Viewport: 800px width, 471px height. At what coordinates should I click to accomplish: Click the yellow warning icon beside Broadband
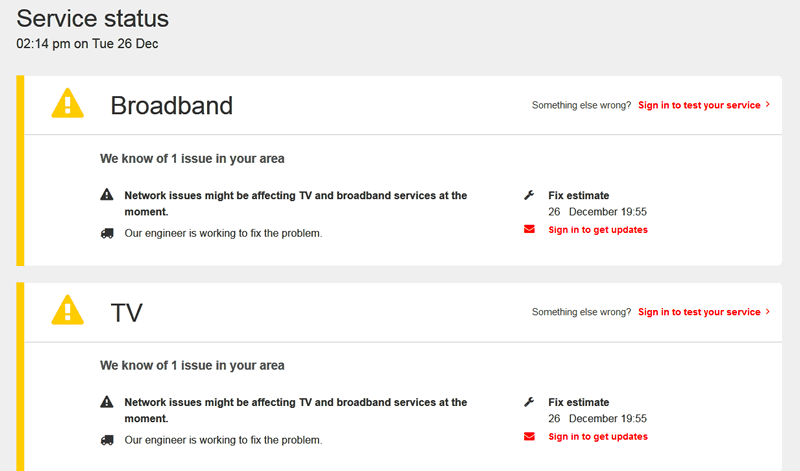[x=67, y=103]
